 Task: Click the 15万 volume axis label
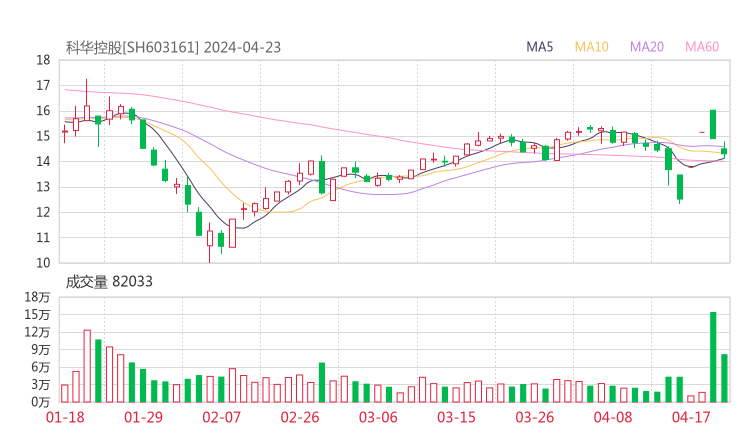point(37,314)
